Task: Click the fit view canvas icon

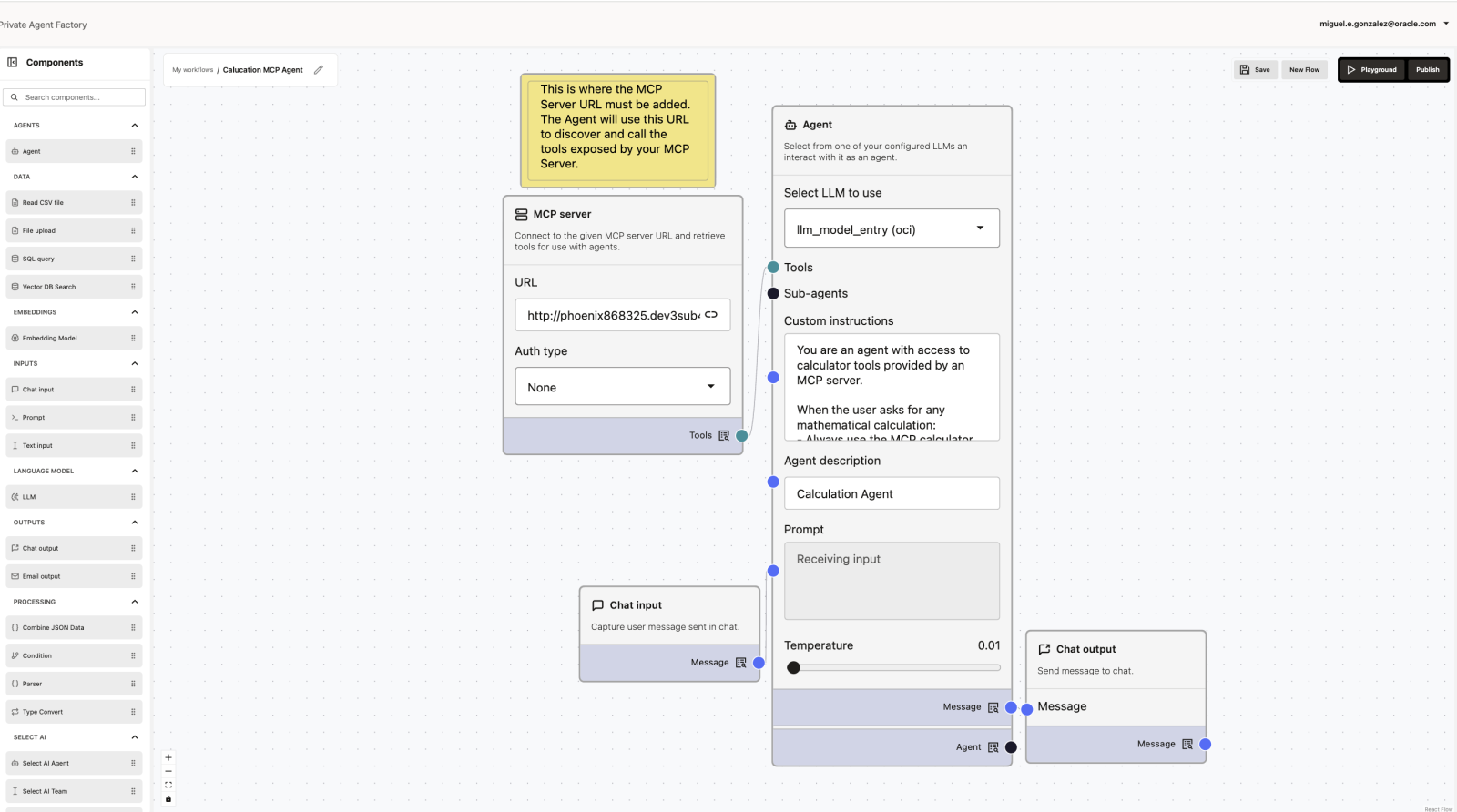Action: (168, 785)
